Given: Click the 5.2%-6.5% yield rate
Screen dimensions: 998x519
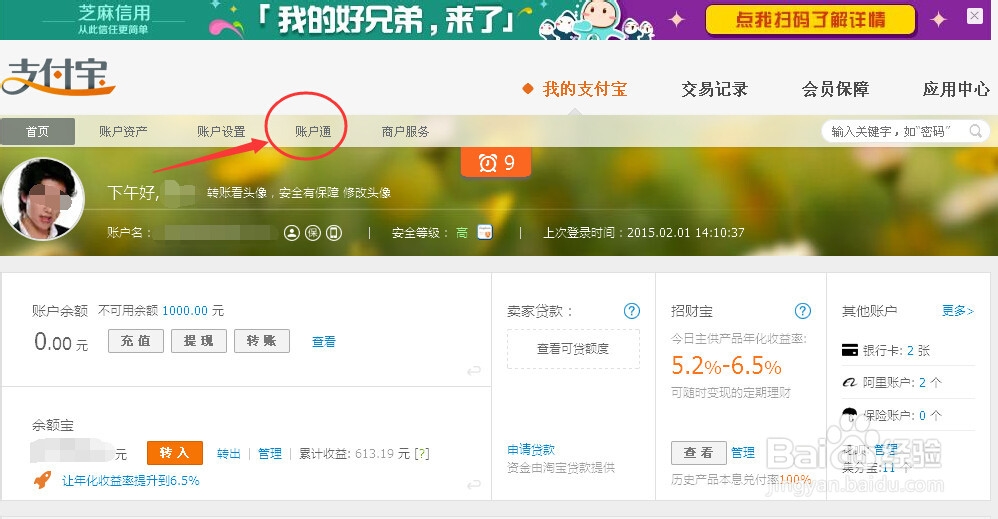Looking at the screenshot, I should [726, 366].
